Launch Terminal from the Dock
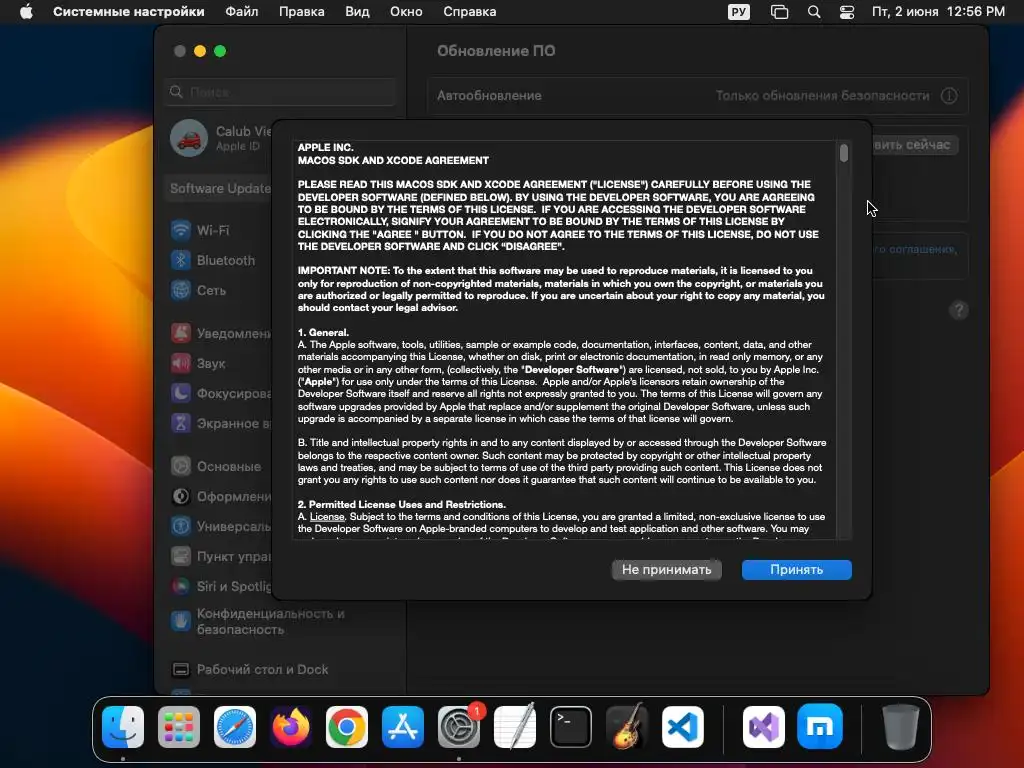The image size is (1024, 768). coord(571,727)
